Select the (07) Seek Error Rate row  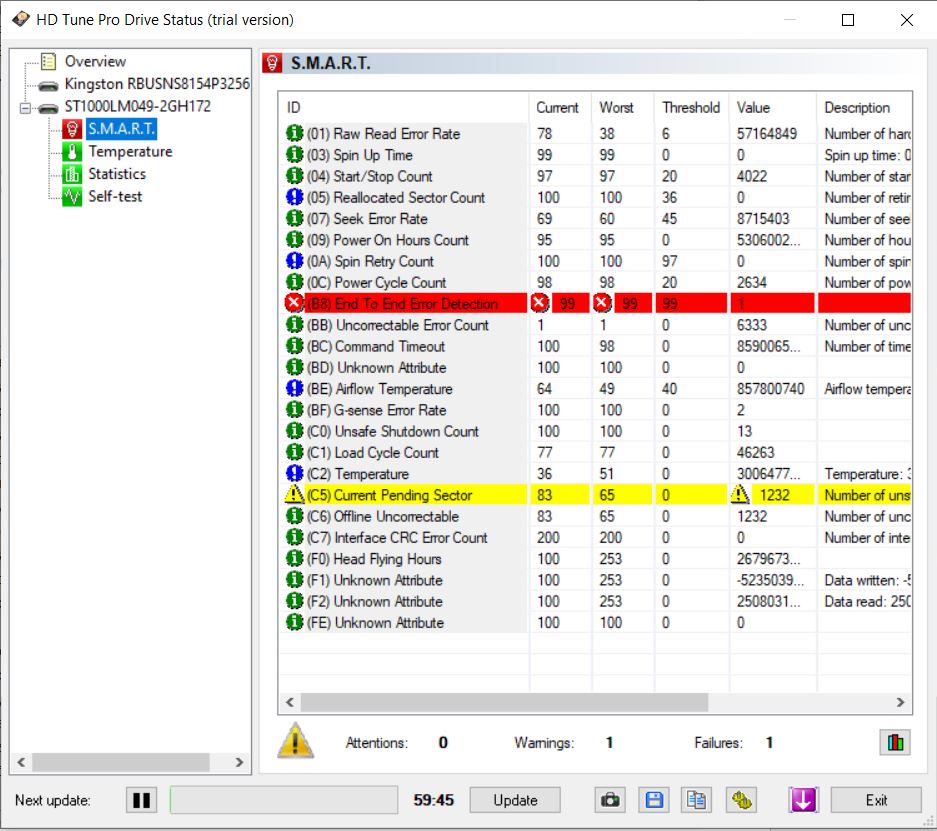point(598,219)
